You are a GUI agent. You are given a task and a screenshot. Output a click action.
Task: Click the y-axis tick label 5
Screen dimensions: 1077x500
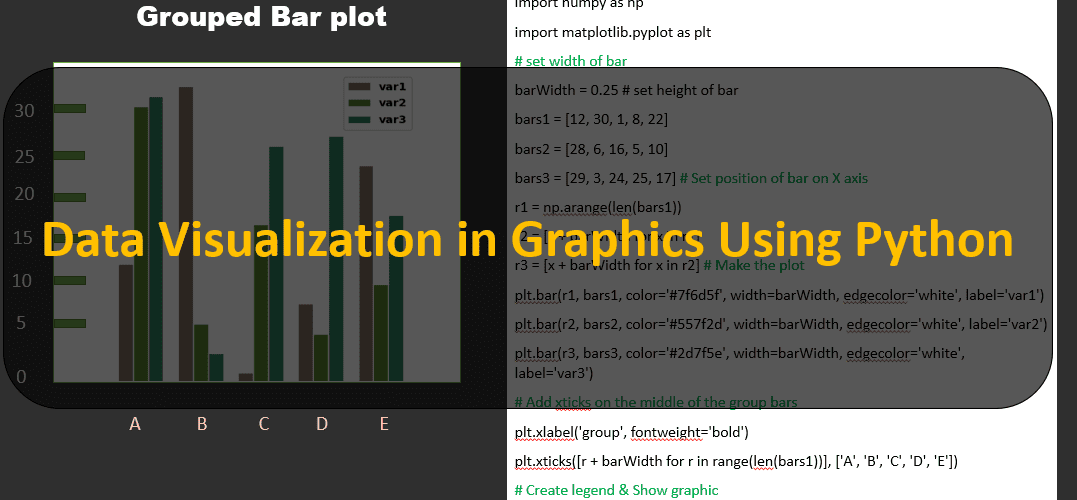click(21, 322)
